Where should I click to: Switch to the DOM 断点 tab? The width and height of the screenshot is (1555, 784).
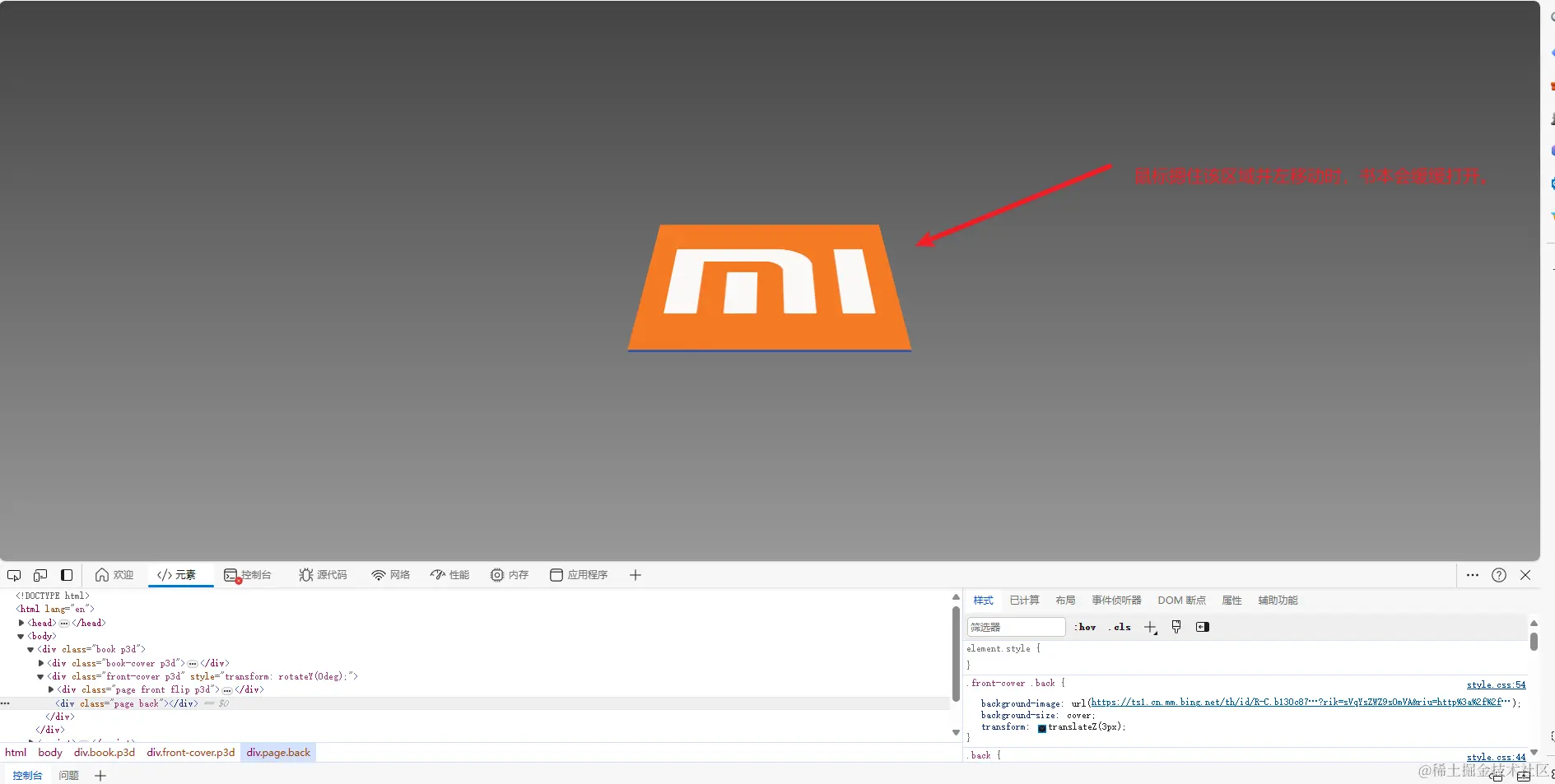tap(1181, 601)
